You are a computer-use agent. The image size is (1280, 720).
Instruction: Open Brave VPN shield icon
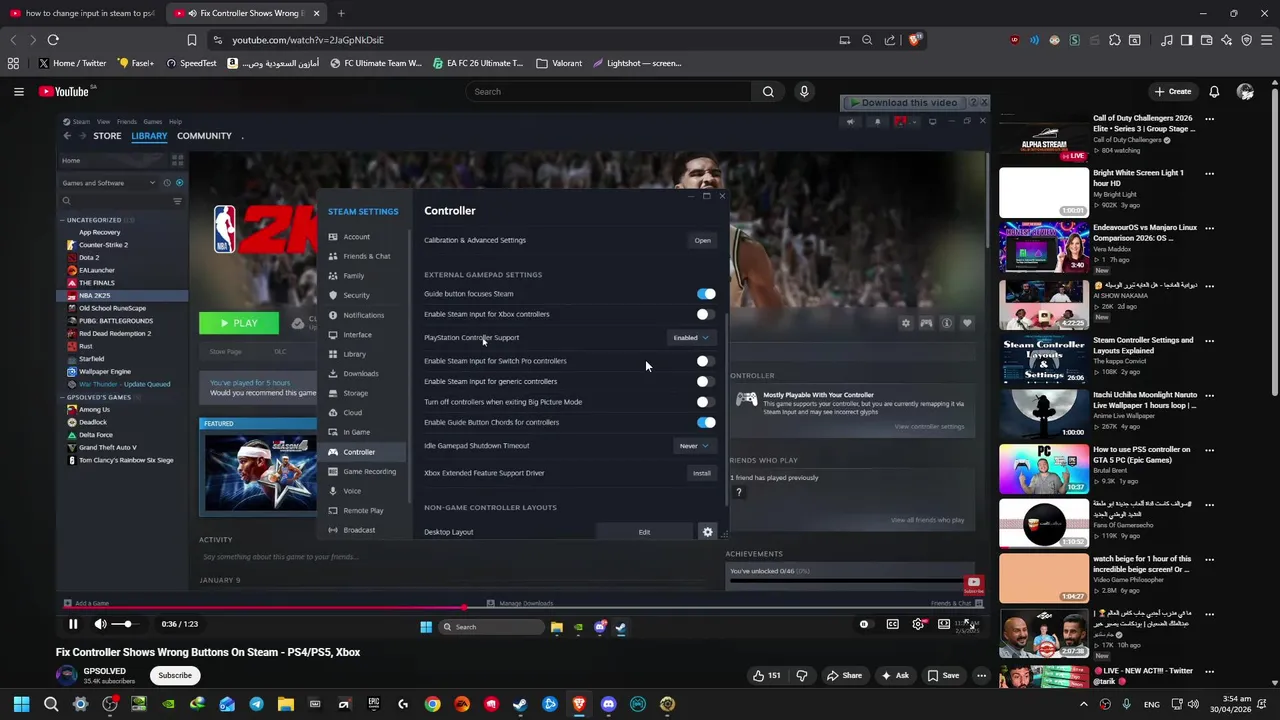tap(1247, 40)
